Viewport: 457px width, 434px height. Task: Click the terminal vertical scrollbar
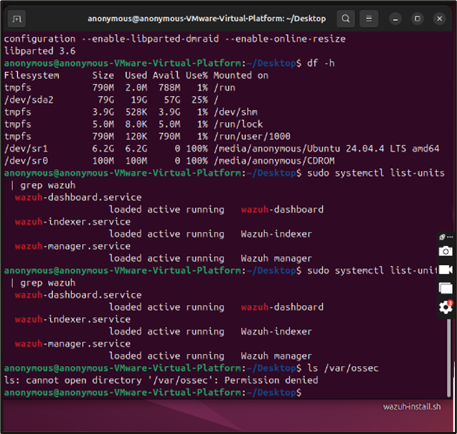click(x=449, y=357)
